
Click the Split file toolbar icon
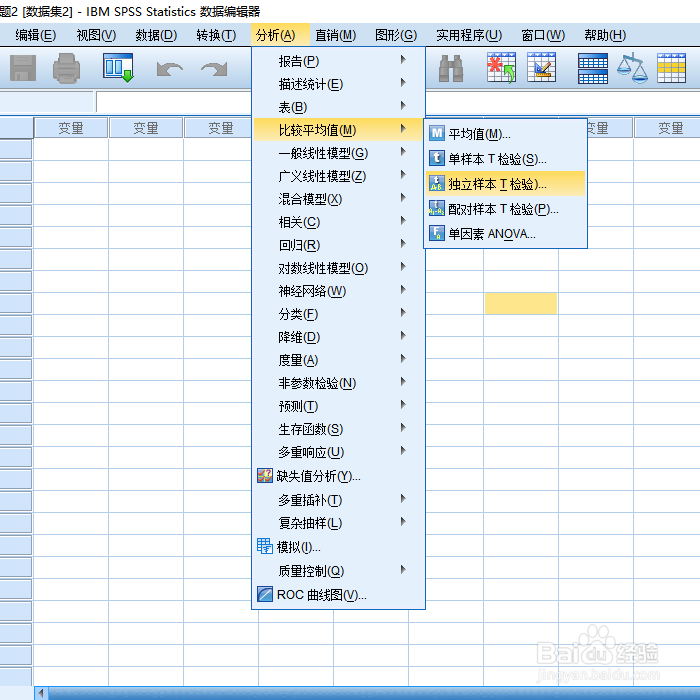(x=593, y=68)
